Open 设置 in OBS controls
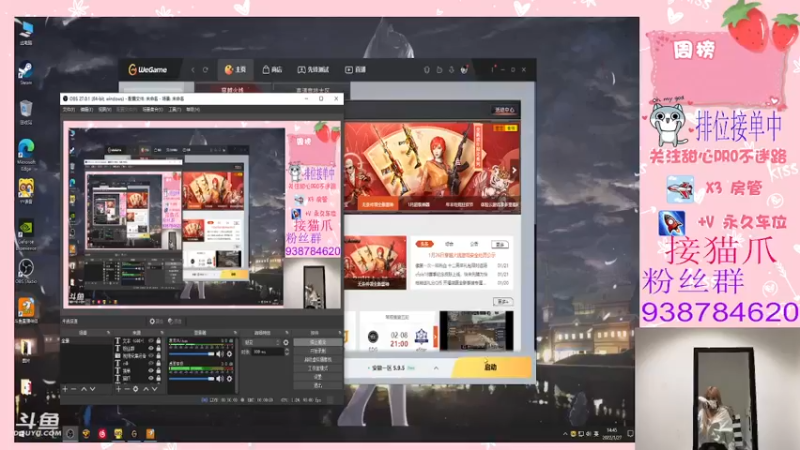Image resolution: width=800 pixels, height=450 pixels. click(x=318, y=377)
